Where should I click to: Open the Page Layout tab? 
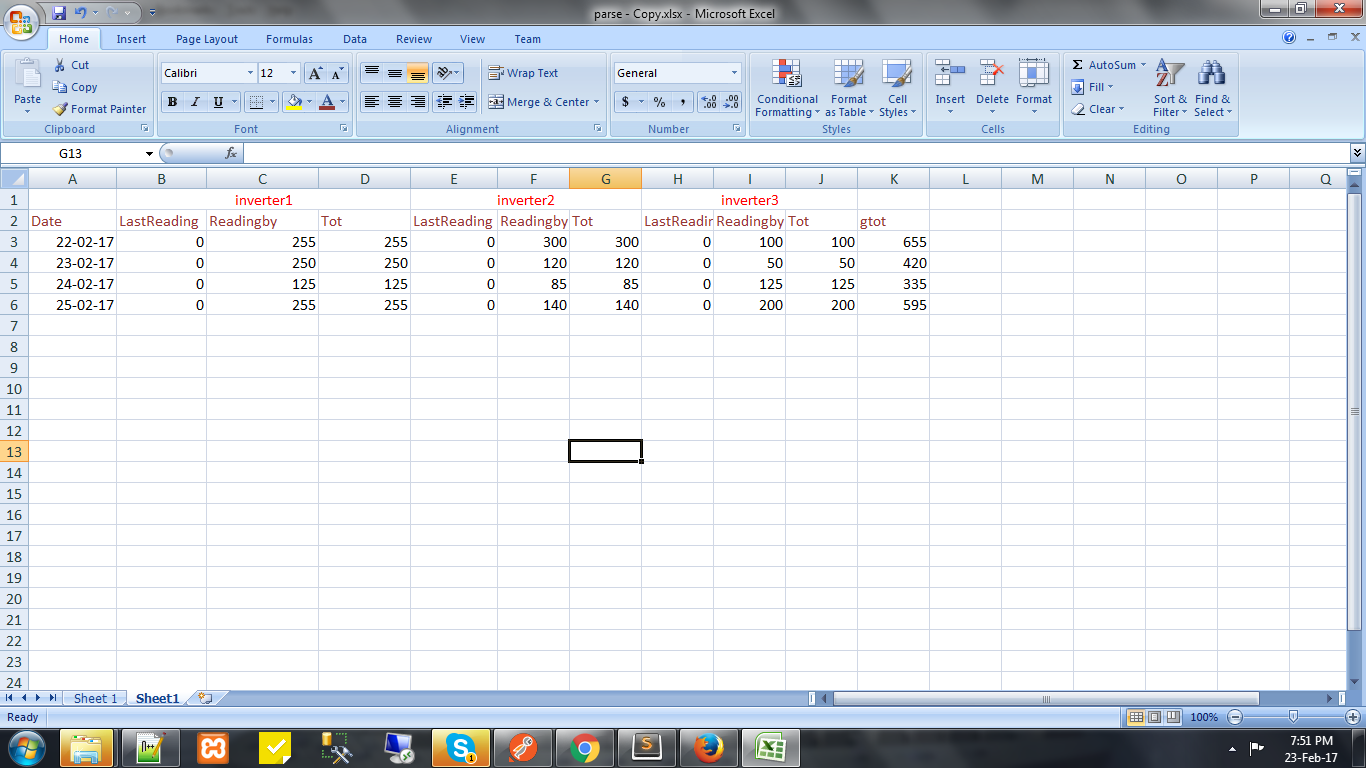207,39
